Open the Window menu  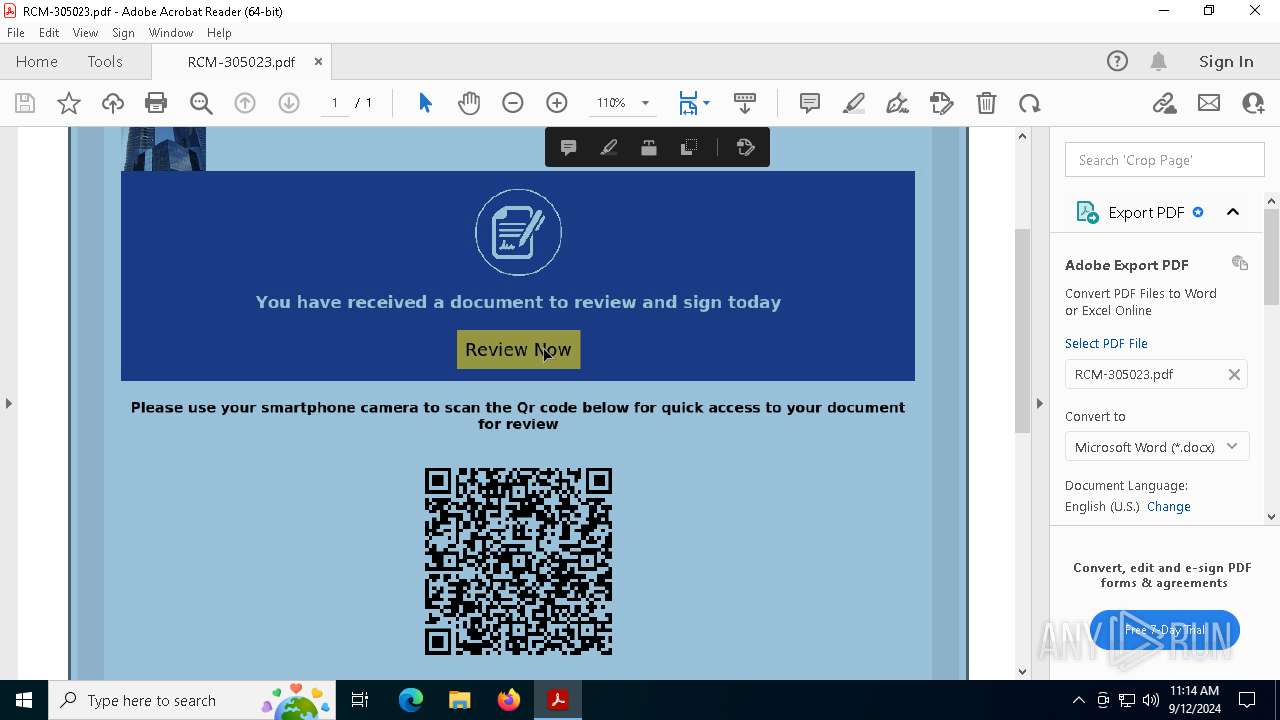click(x=171, y=33)
